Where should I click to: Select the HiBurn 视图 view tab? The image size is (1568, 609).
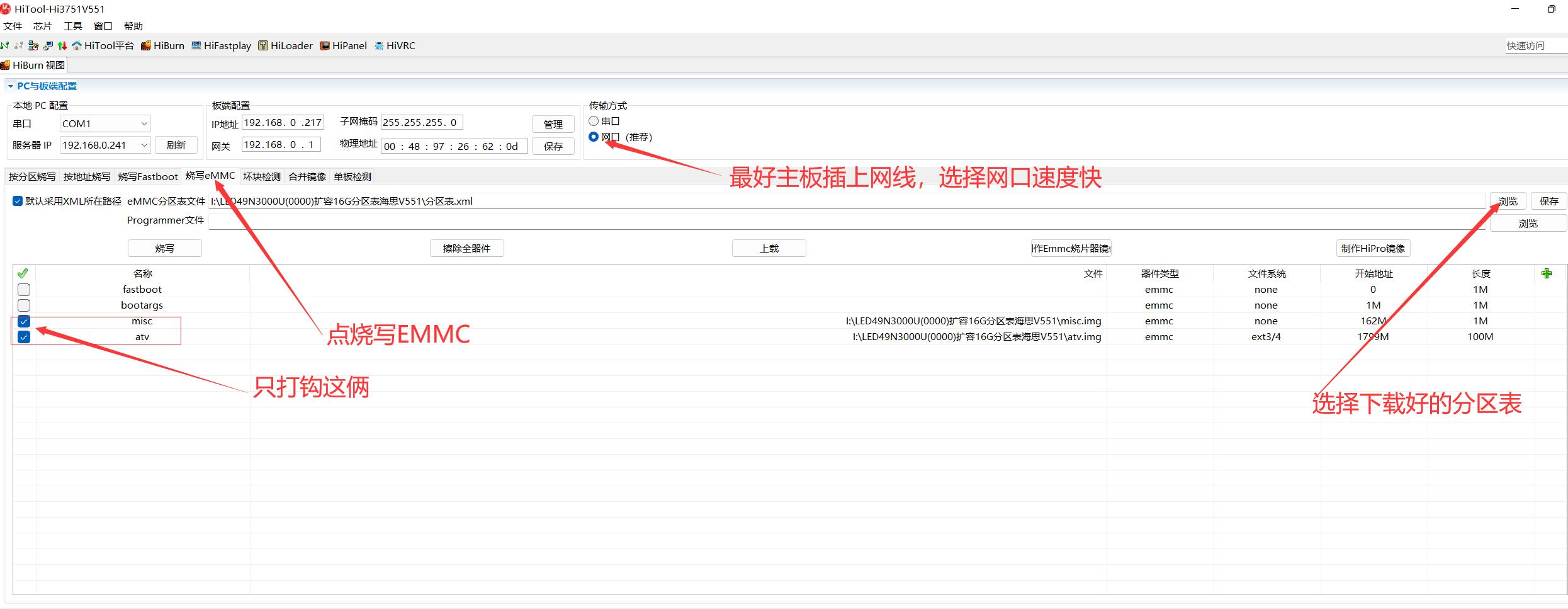(33, 65)
